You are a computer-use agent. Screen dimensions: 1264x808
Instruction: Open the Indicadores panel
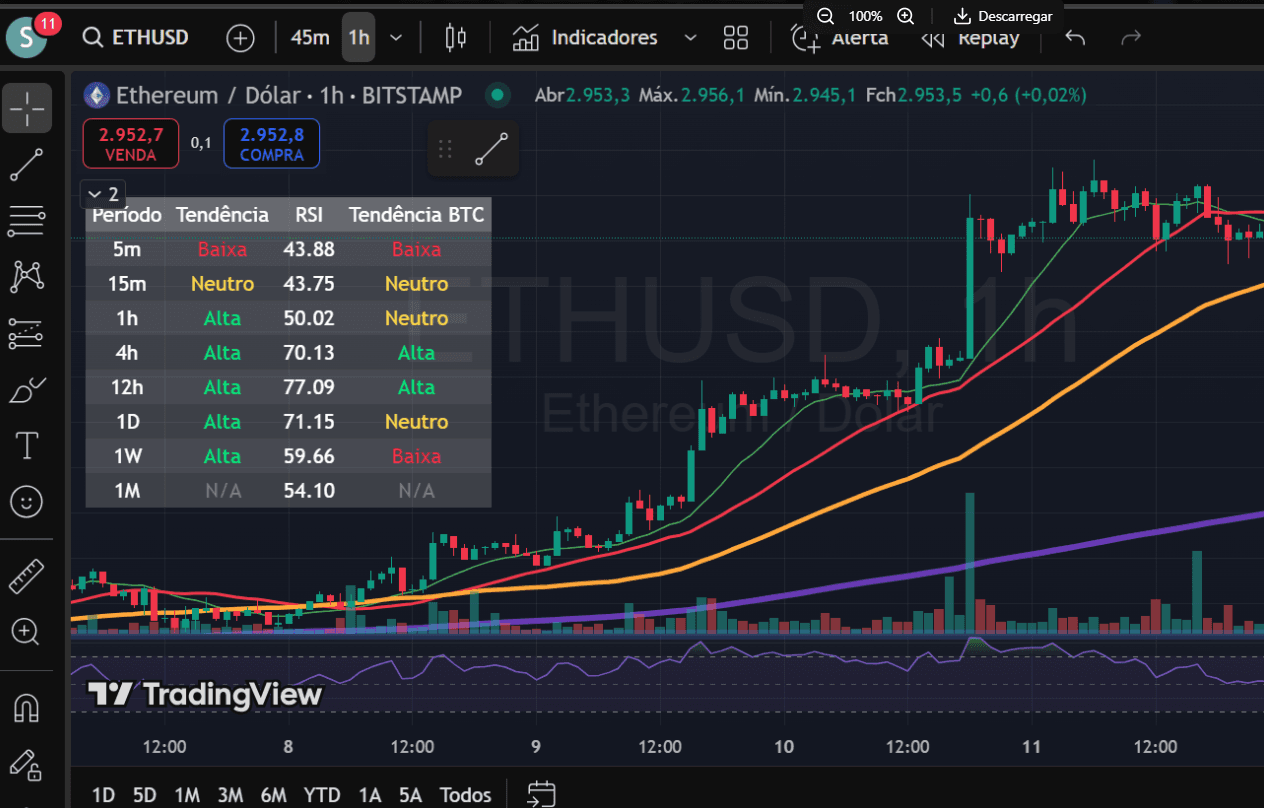tap(585, 38)
